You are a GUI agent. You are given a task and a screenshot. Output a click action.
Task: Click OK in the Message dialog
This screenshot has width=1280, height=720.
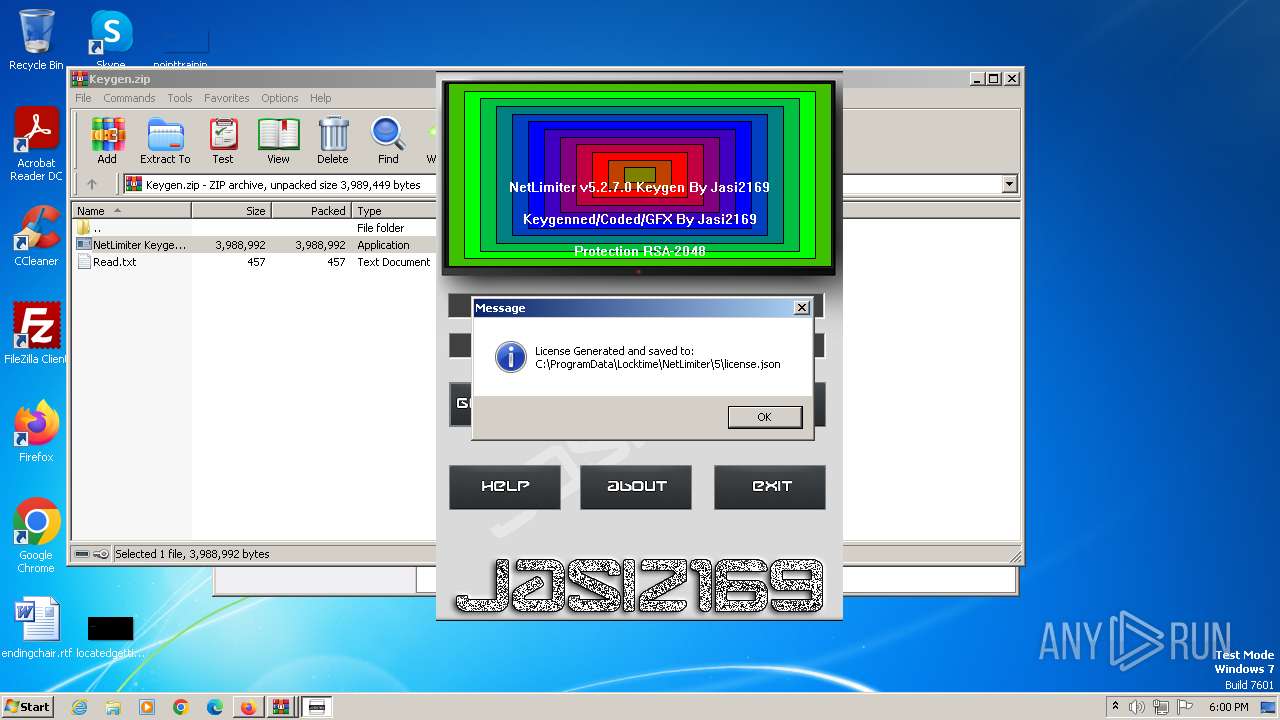point(764,417)
